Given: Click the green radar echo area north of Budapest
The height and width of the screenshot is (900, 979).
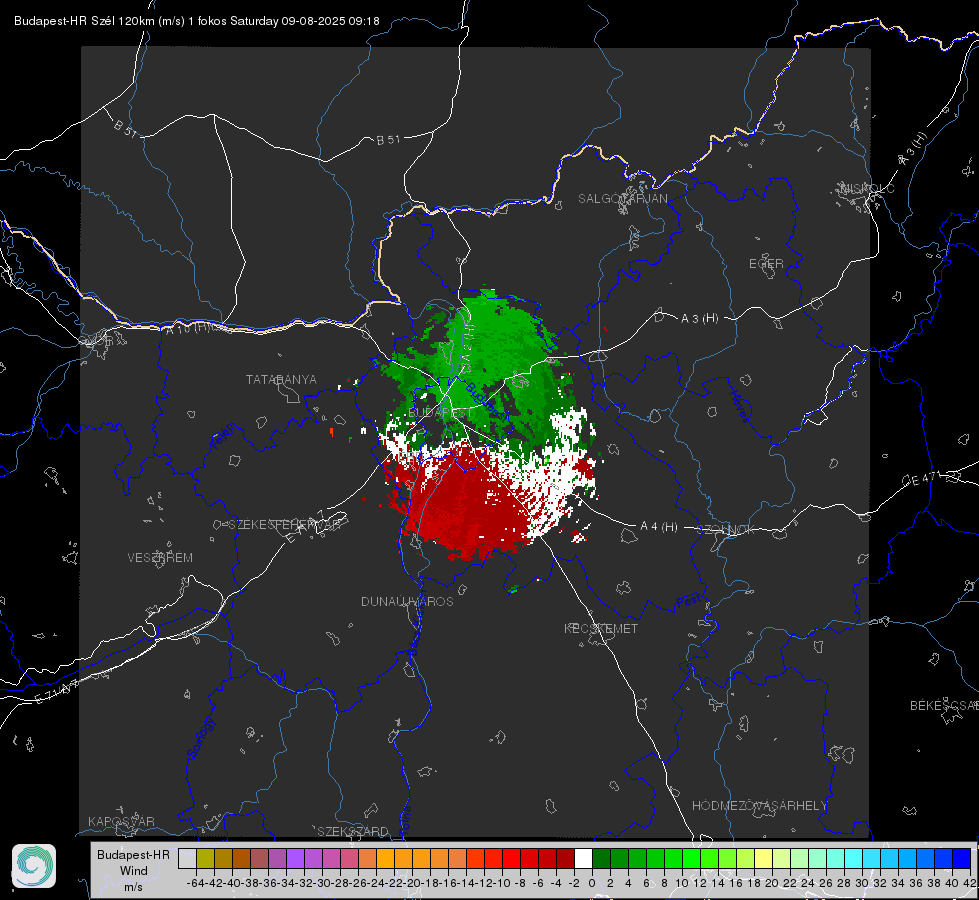Looking at the screenshot, I should (x=493, y=350).
